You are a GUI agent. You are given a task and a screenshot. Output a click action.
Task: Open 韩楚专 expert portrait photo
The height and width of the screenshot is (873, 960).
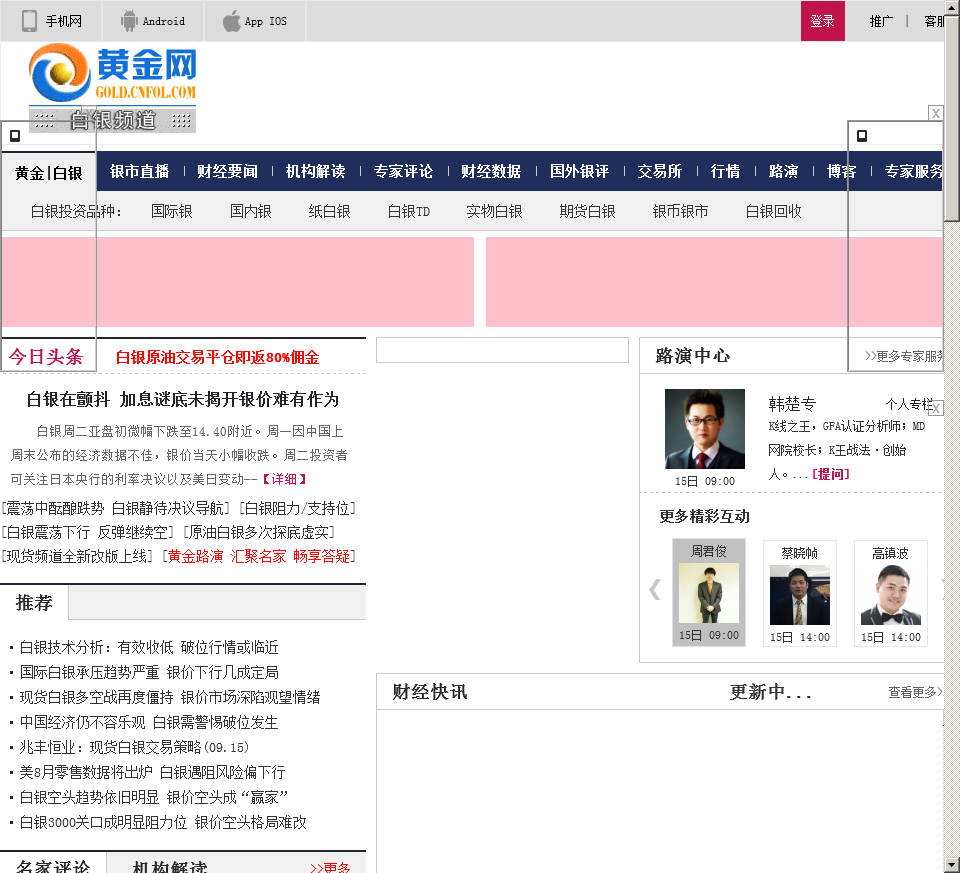coord(705,429)
